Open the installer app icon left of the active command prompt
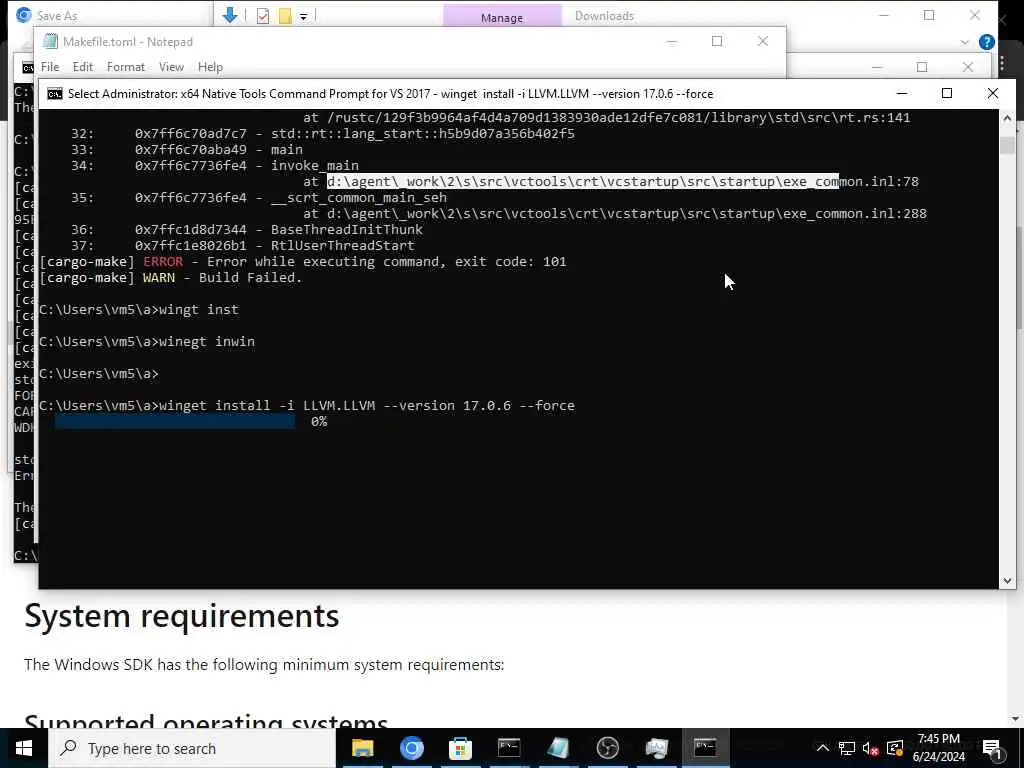This screenshot has height=768, width=1024. [656, 748]
